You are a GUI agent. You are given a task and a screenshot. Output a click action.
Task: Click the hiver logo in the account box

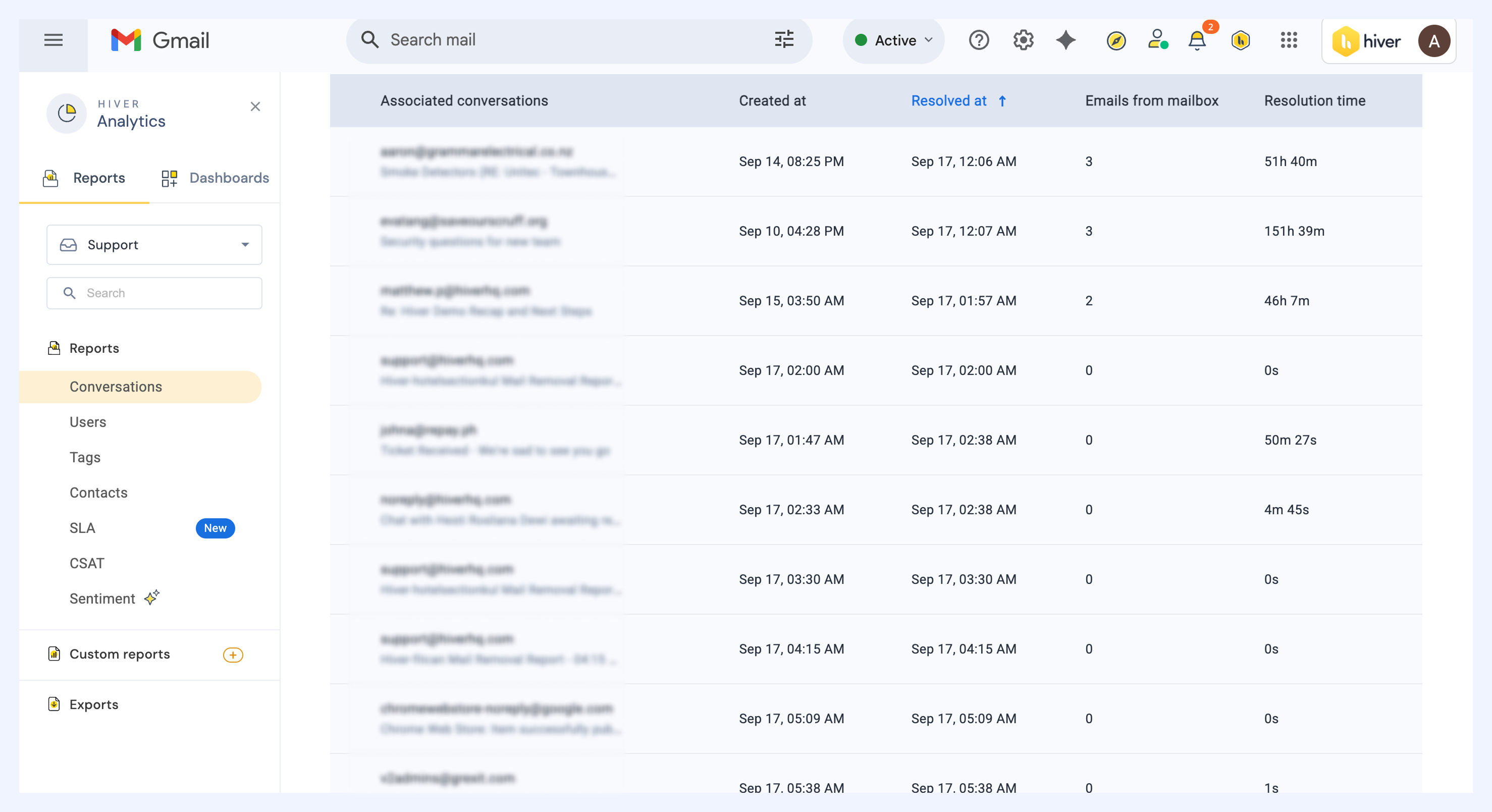[1366, 41]
